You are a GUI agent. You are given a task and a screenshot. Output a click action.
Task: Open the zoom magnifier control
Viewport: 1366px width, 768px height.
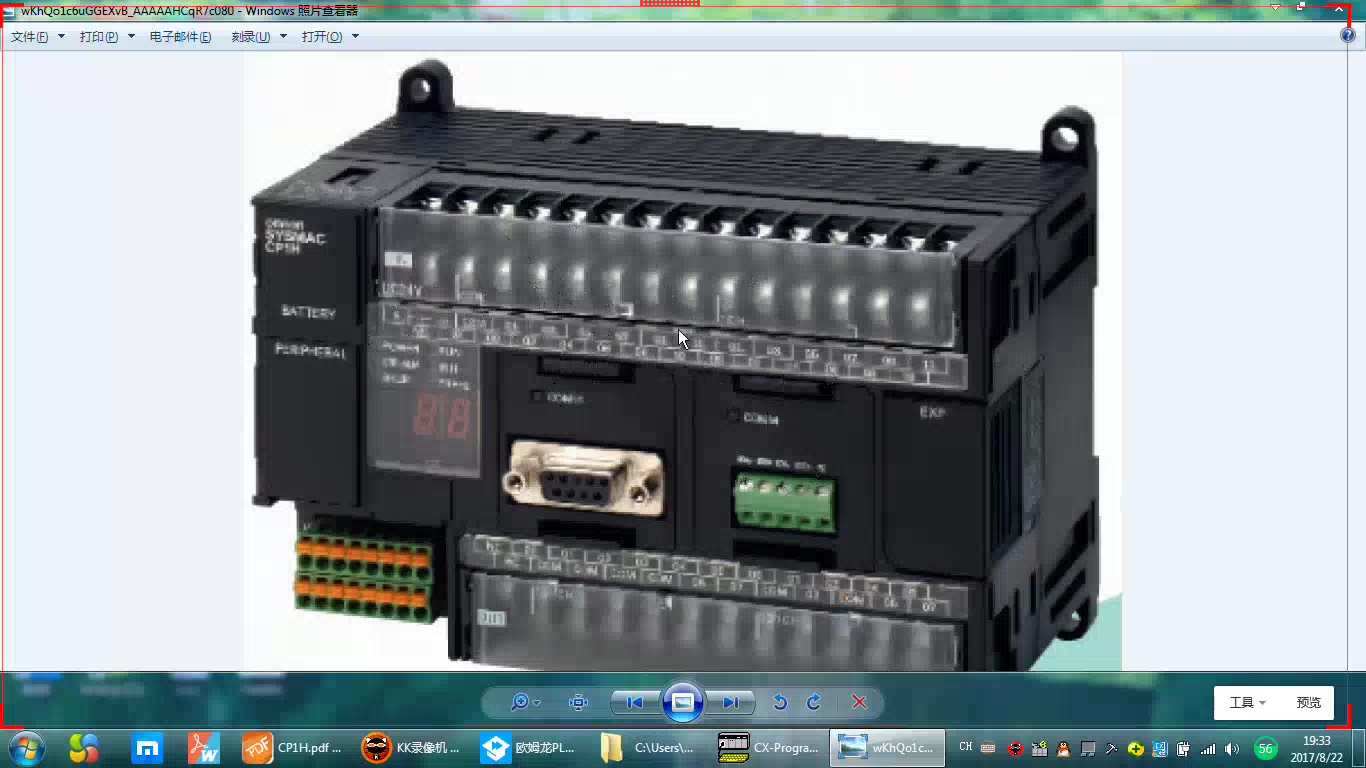524,703
